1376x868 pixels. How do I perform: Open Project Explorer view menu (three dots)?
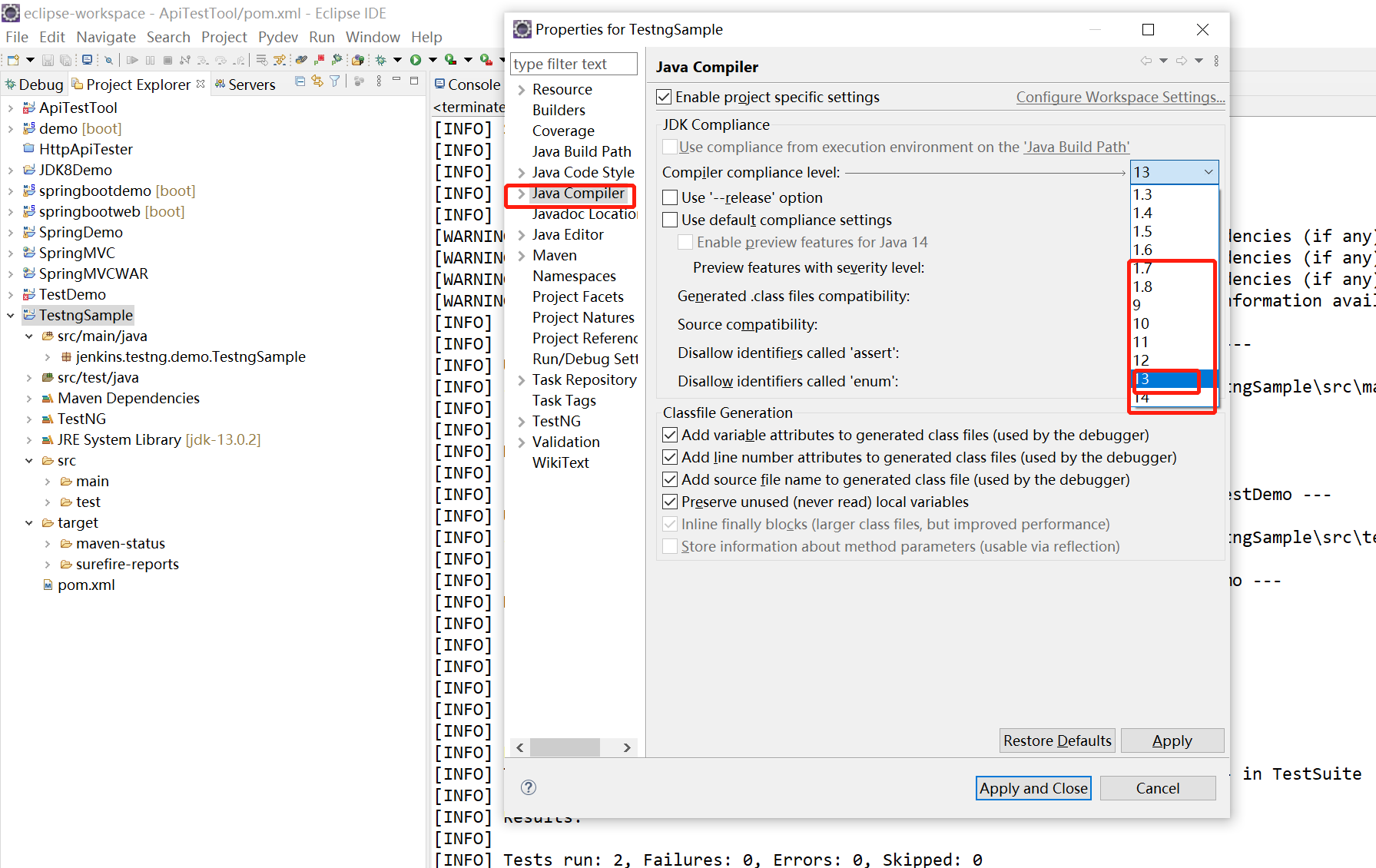(379, 81)
